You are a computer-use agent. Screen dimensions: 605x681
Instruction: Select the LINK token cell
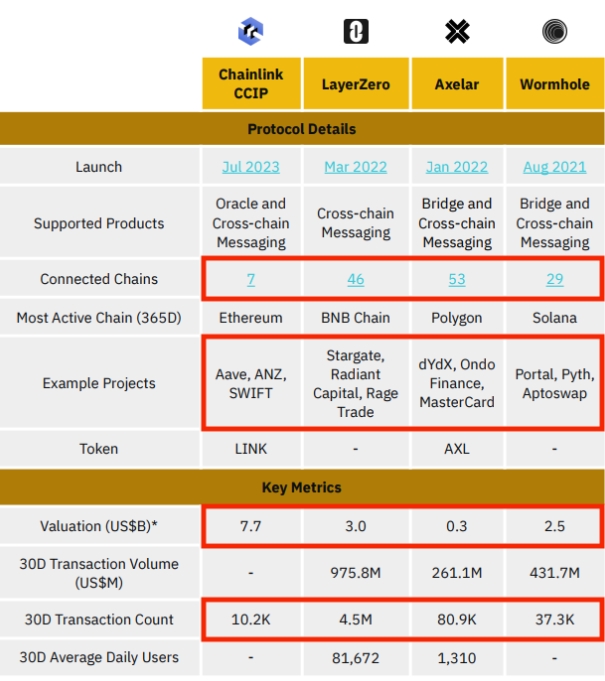[x=251, y=449]
